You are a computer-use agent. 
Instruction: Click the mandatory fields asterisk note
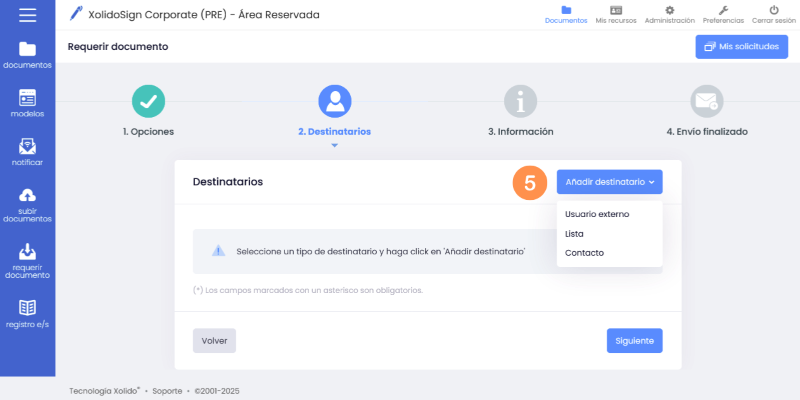point(308,290)
